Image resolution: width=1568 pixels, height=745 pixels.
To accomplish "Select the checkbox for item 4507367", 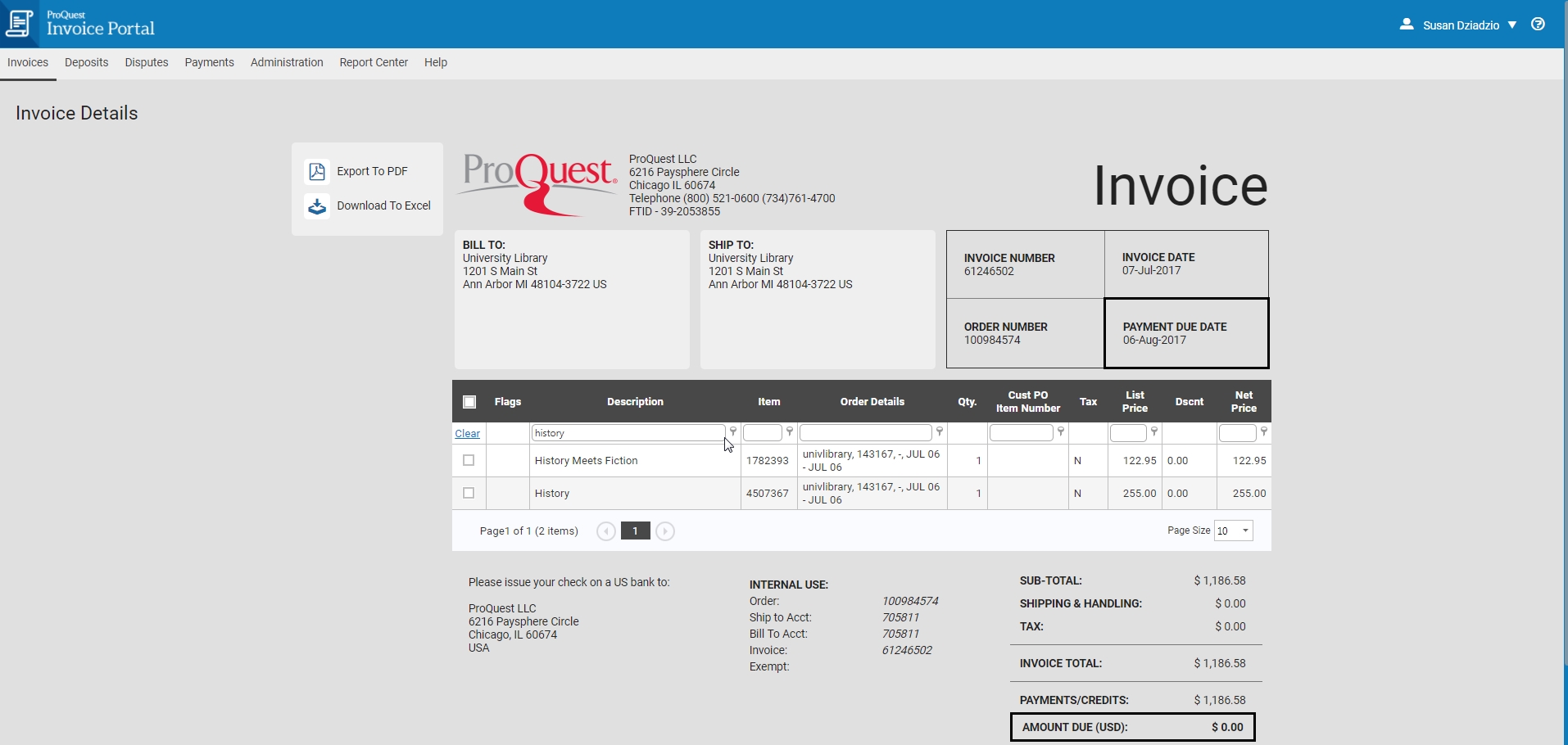I will tap(469, 493).
